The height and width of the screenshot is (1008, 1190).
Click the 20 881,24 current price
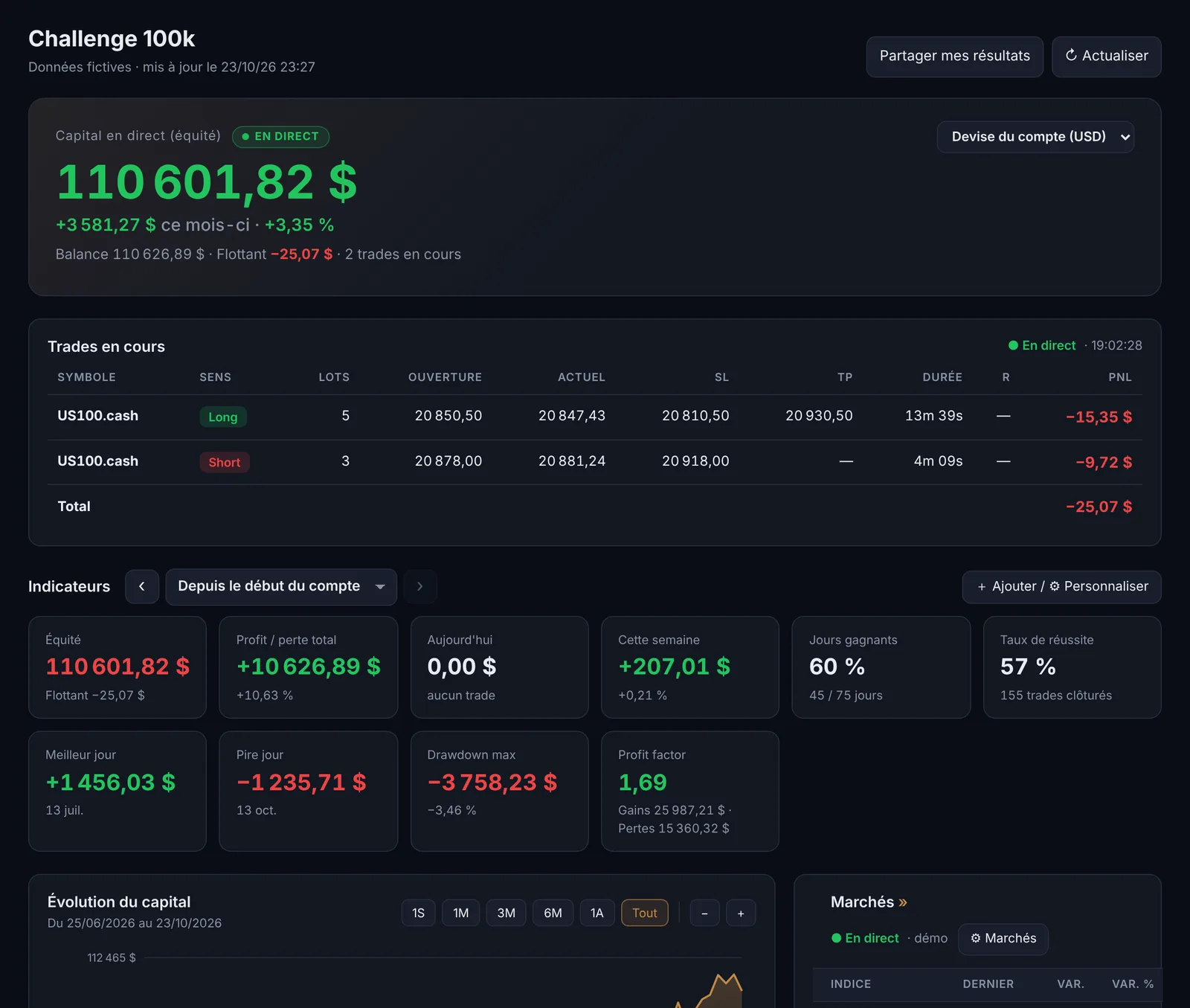point(572,461)
